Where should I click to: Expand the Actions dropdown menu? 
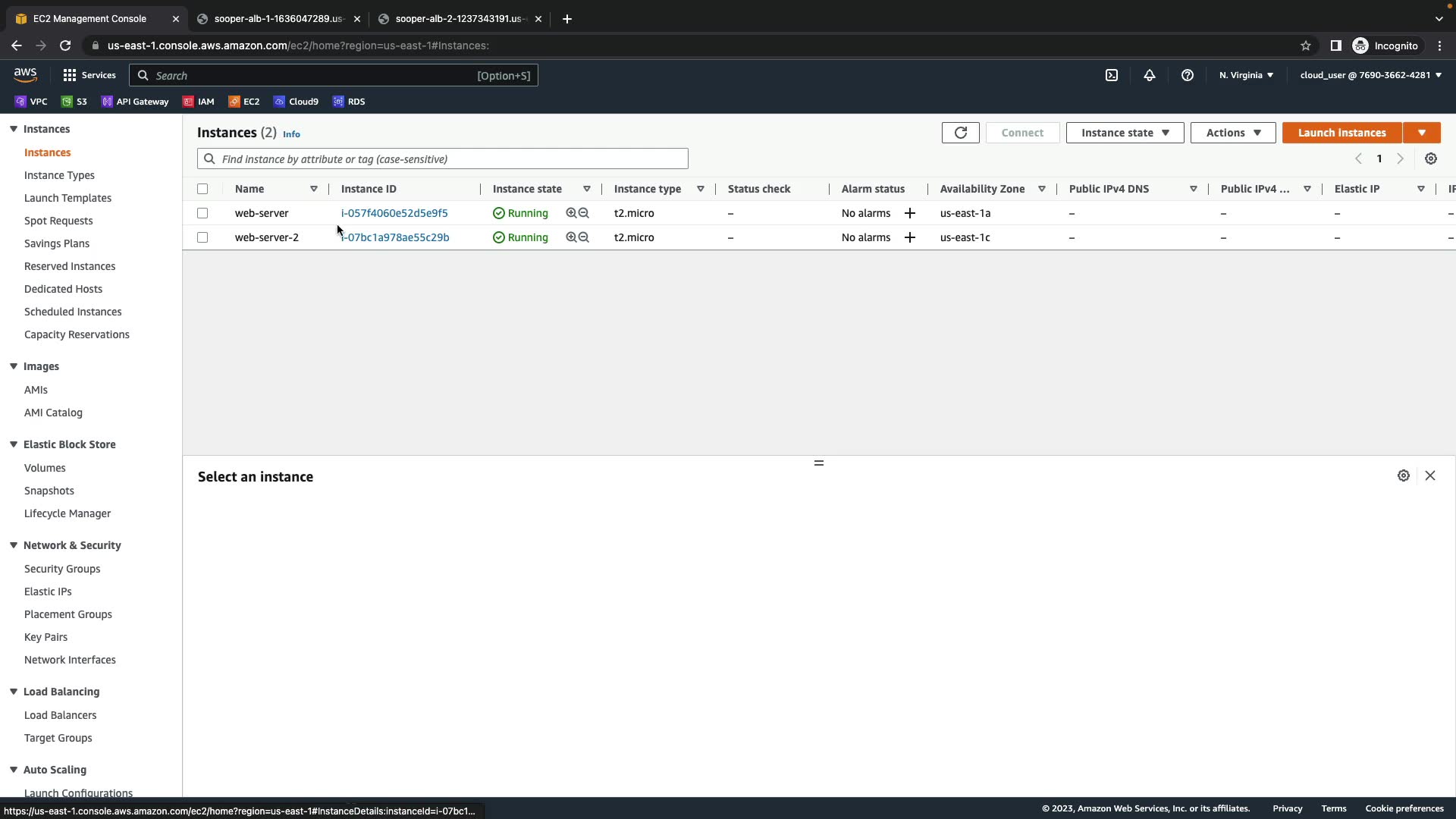coord(1233,133)
